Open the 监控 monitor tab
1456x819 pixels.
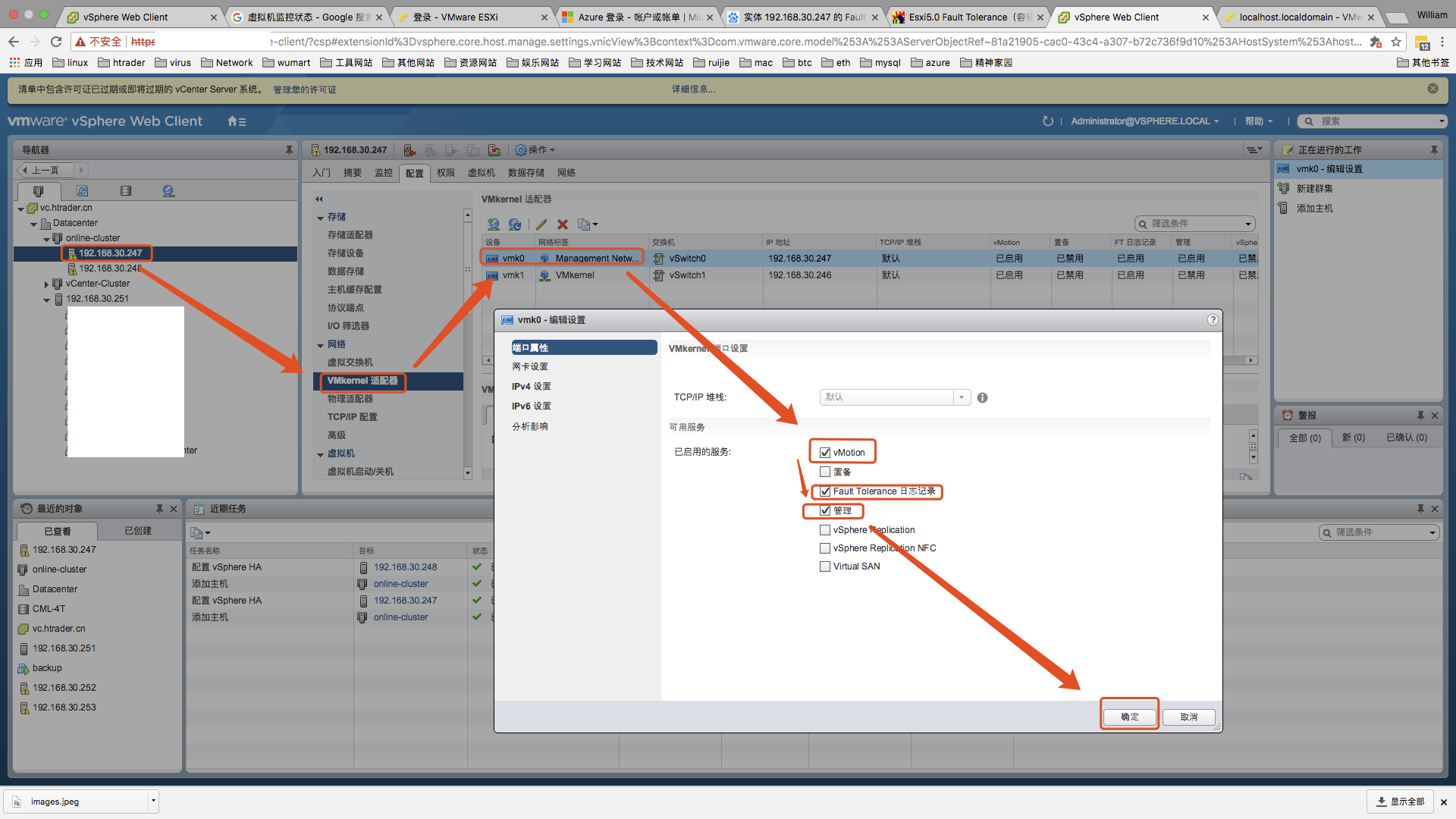pyautogui.click(x=384, y=173)
